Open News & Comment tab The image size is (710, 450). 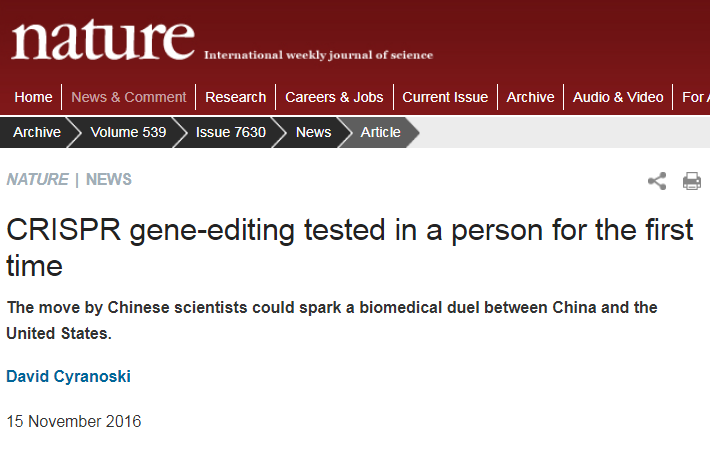click(129, 97)
